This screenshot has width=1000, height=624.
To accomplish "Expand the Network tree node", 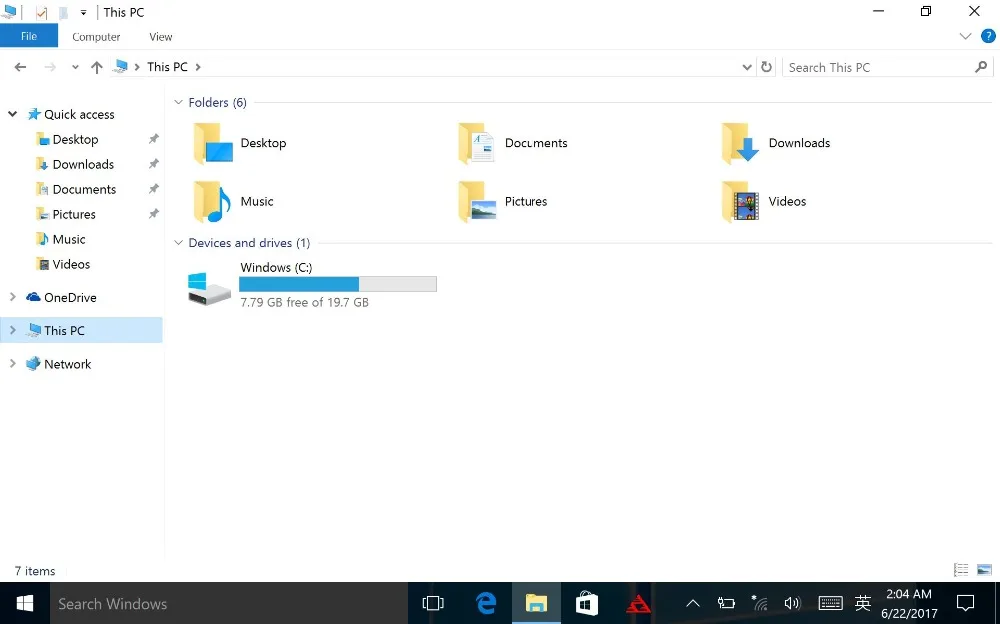I will point(12,364).
